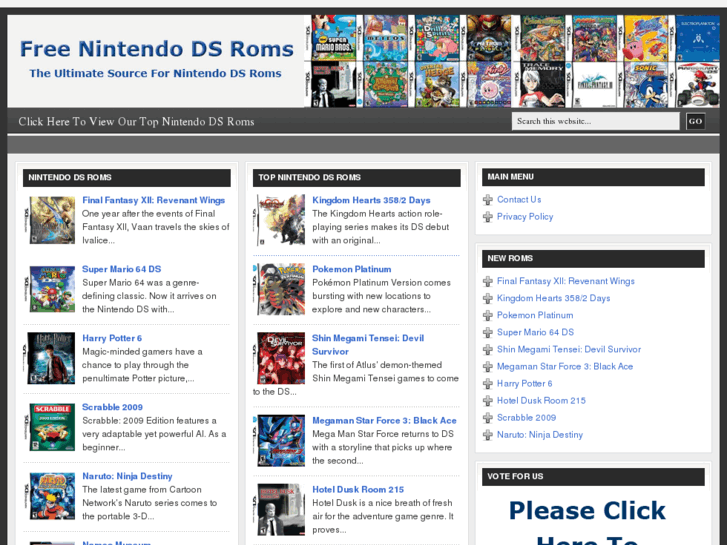This screenshot has height=545, width=727.
Task: Open Pokemon Platinum title in Top Roms
Action: click(351, 269)
